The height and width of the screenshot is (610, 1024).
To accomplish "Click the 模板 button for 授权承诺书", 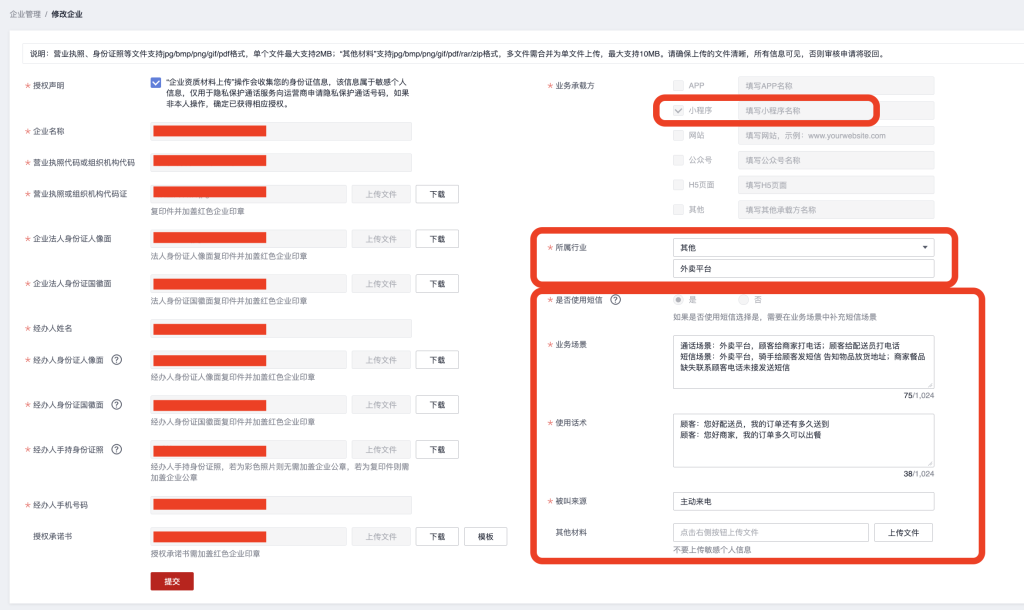I will tap(485, 537).
